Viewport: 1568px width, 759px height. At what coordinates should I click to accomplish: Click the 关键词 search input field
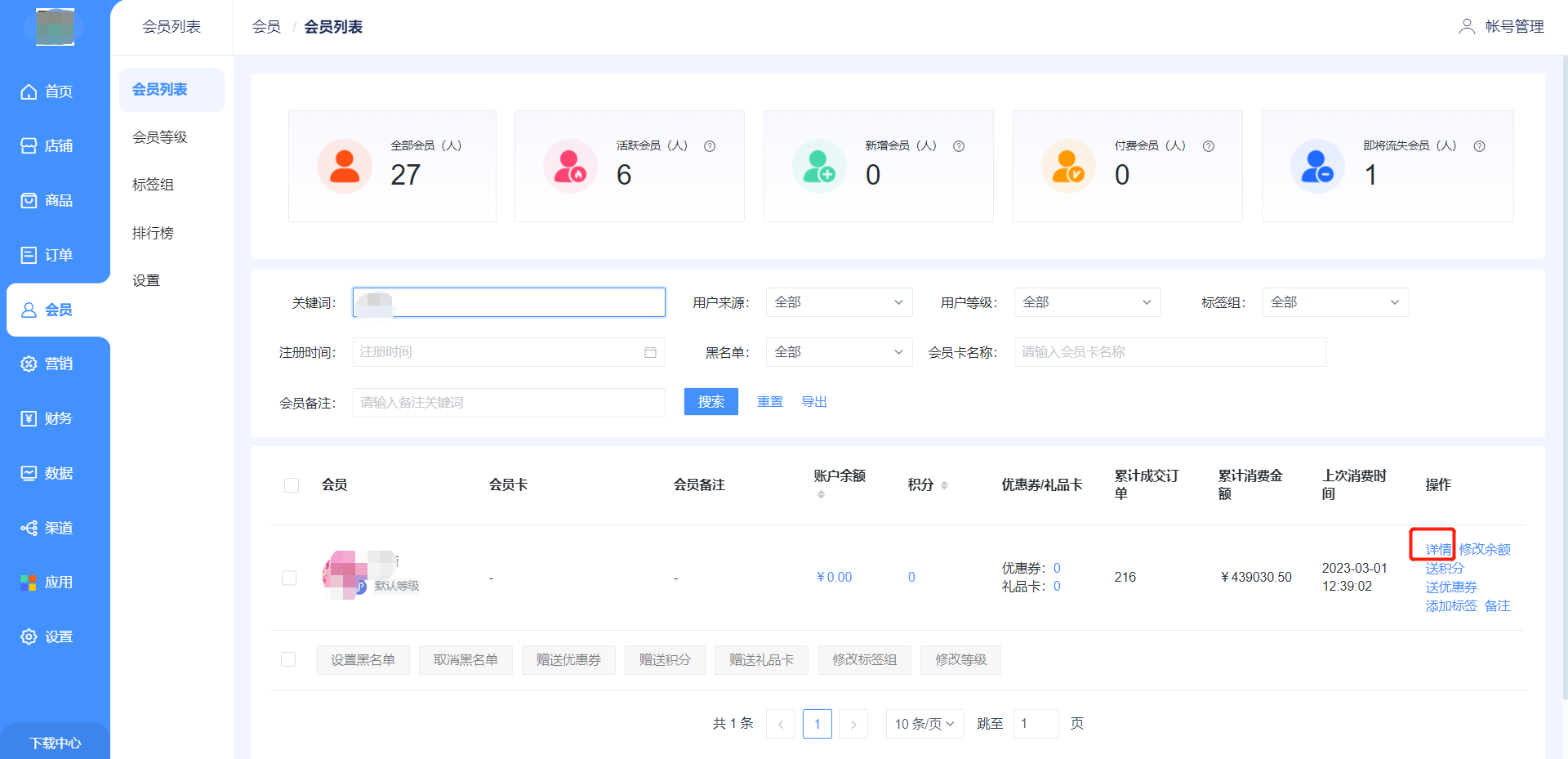click(509, 302)
